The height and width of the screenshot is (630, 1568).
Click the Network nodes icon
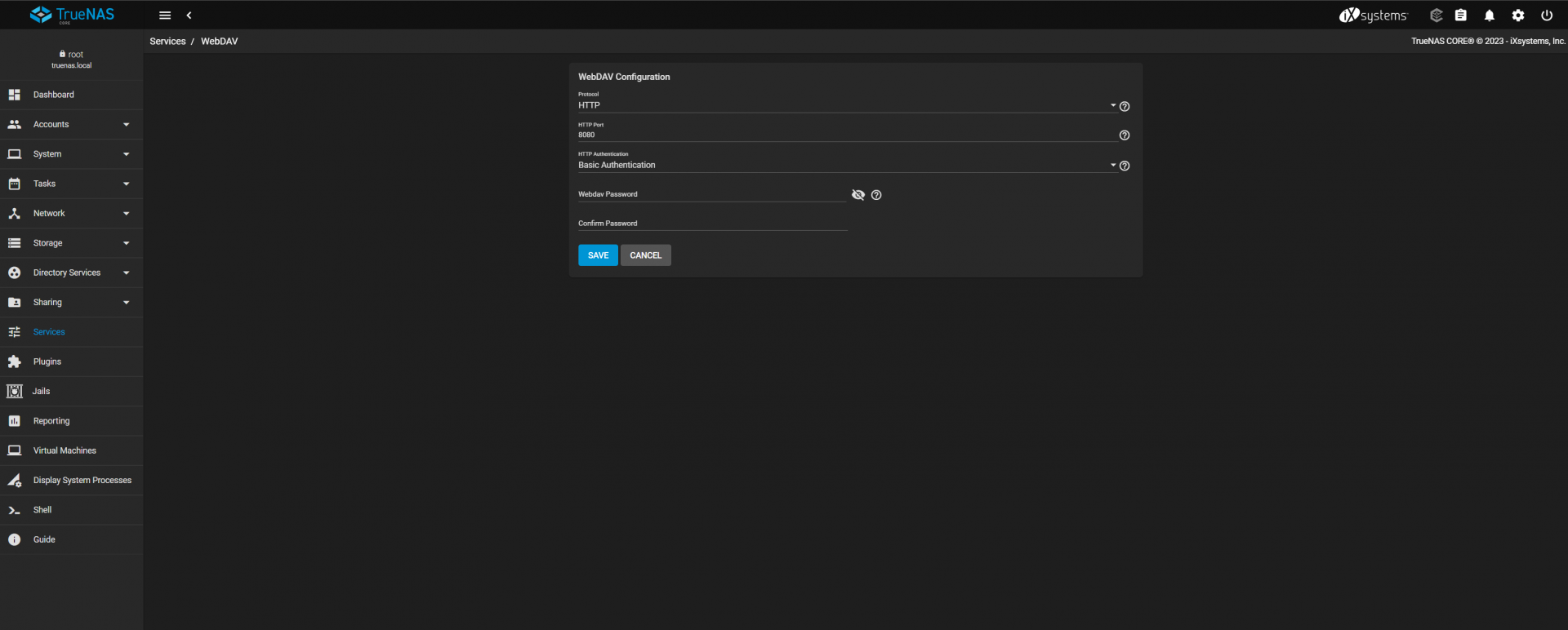click(15, 214)
